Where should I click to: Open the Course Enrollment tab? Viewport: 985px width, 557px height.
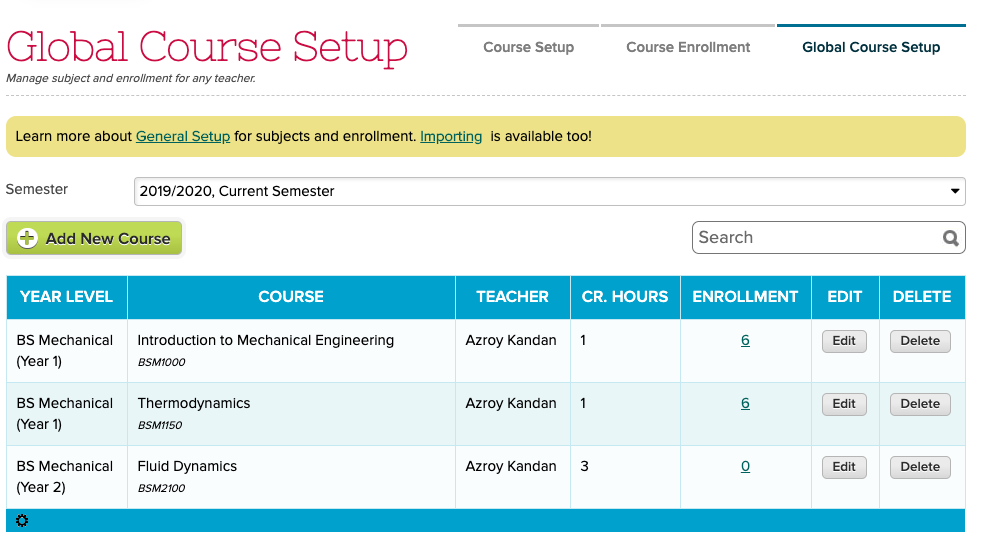(x=688, y=47)
